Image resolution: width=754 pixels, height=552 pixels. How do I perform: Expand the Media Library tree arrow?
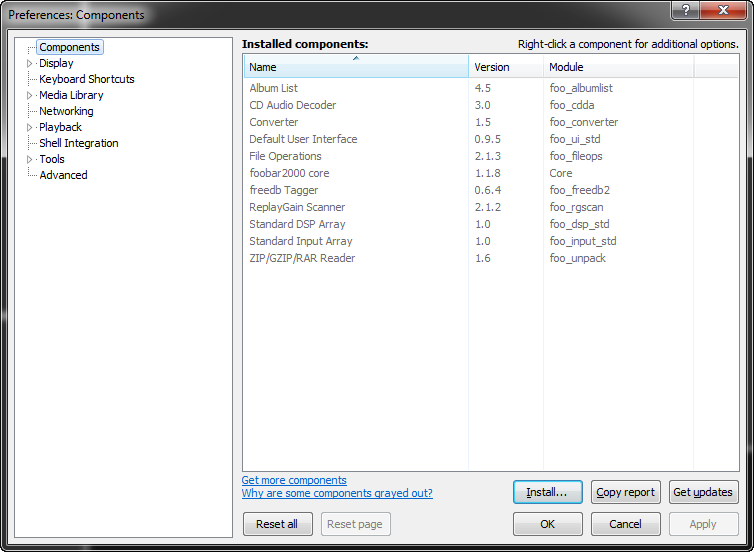point(29,95)
